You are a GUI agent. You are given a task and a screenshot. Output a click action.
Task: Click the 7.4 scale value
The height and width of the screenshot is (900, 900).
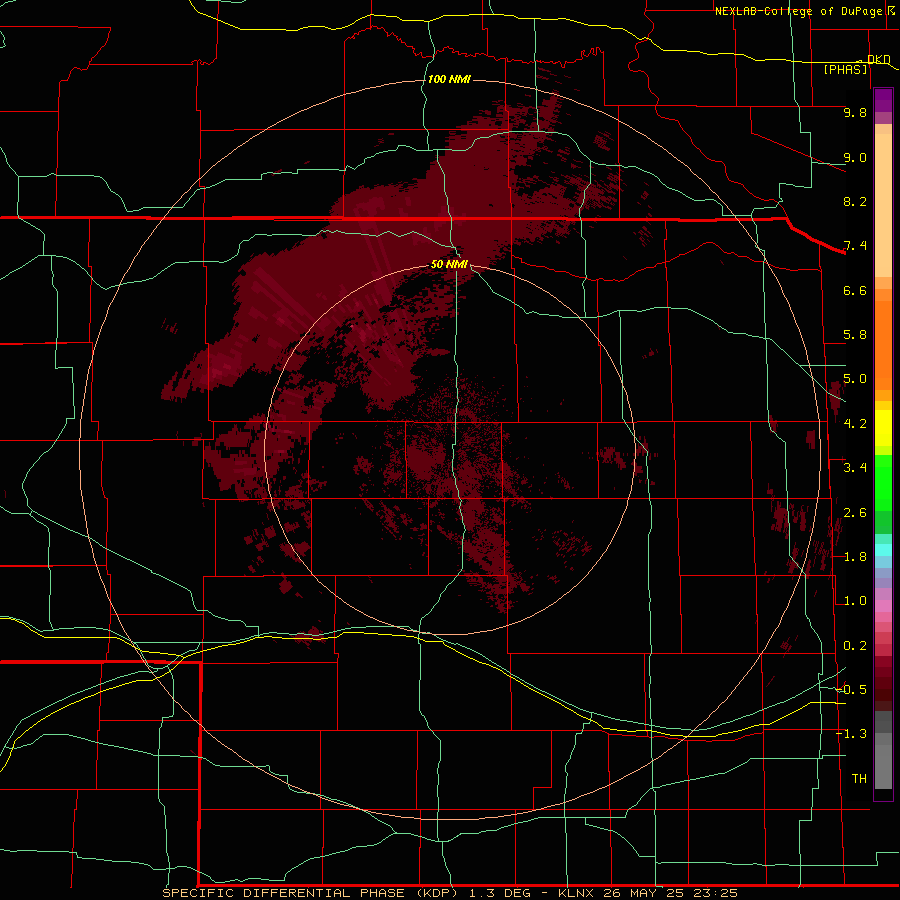click(855, 246)
